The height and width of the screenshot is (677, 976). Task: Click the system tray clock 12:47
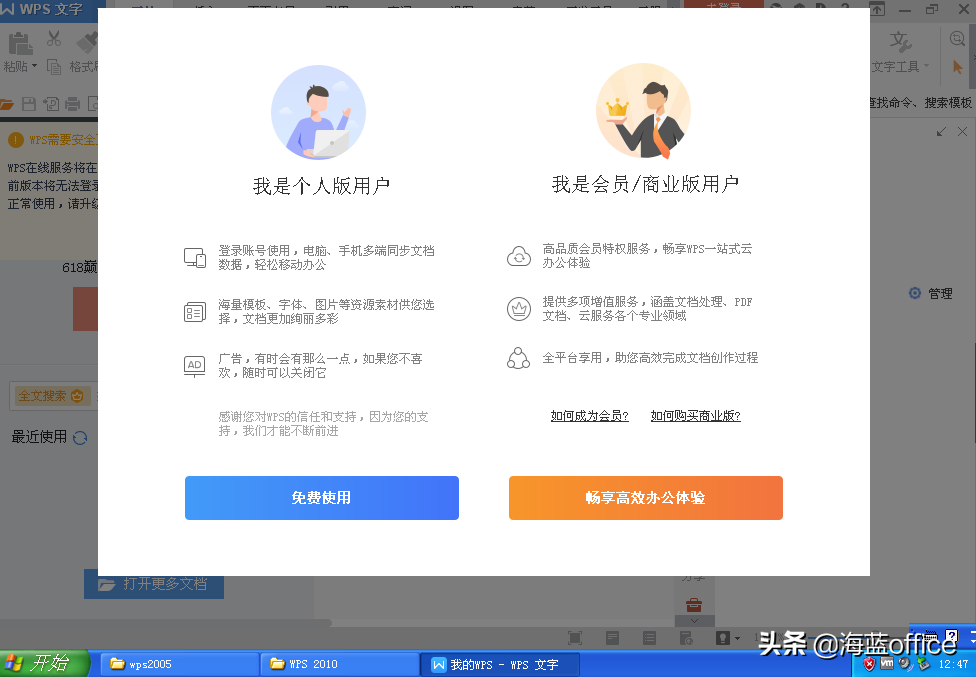953,665
